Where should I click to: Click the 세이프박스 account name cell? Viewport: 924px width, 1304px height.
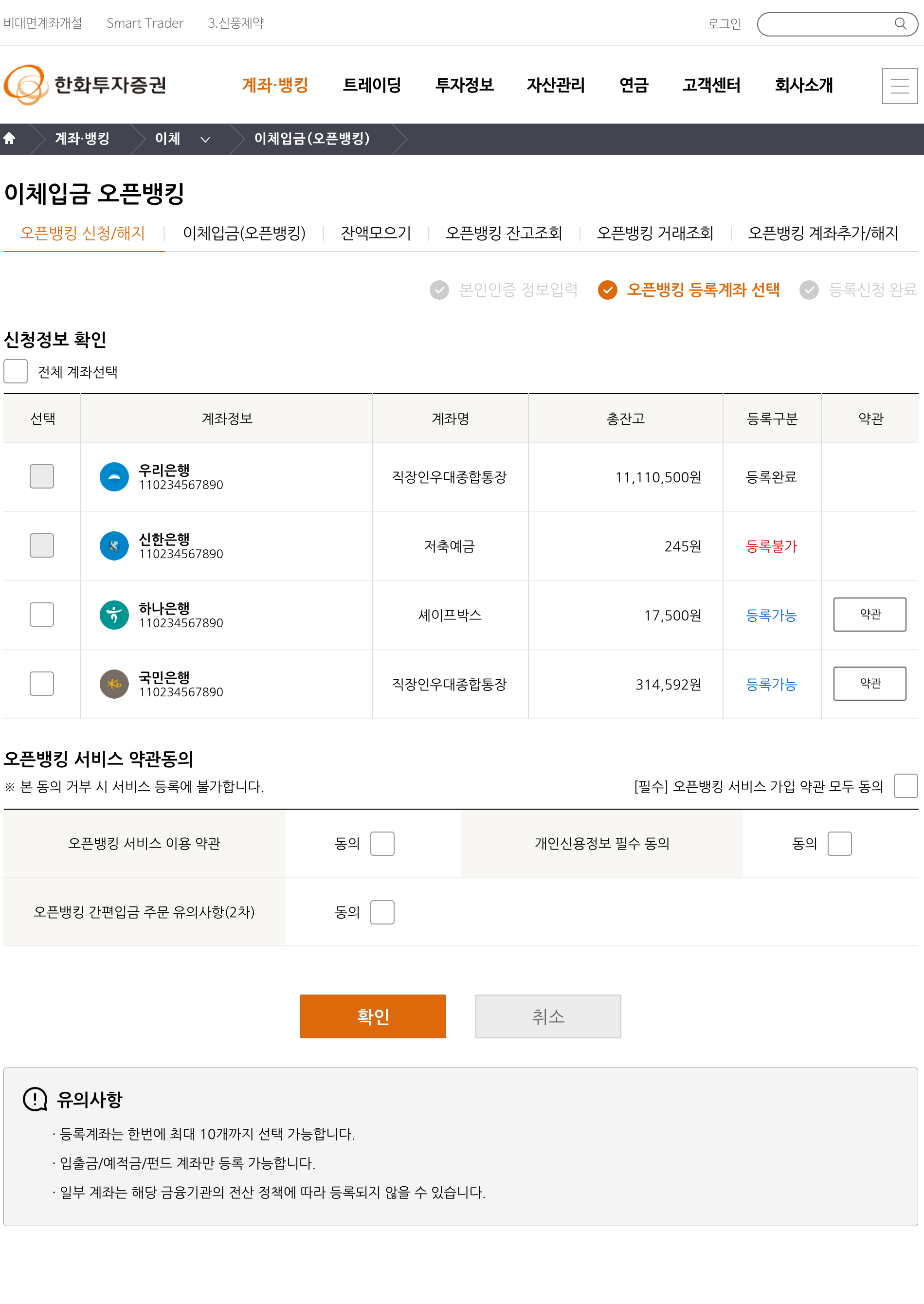pyautogui.click(x=450, y=615)
